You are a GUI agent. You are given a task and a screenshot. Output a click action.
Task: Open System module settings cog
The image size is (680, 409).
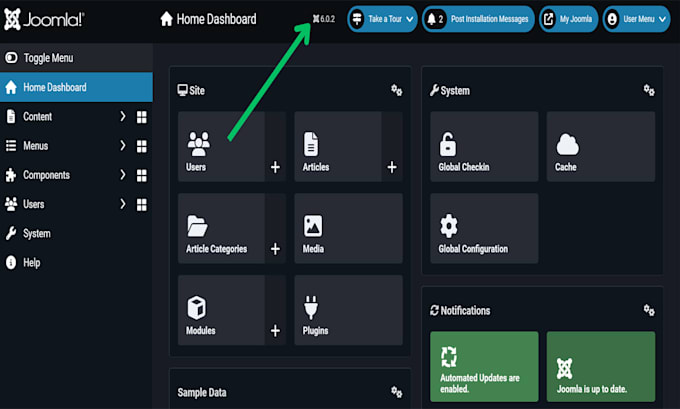(649, 90)
